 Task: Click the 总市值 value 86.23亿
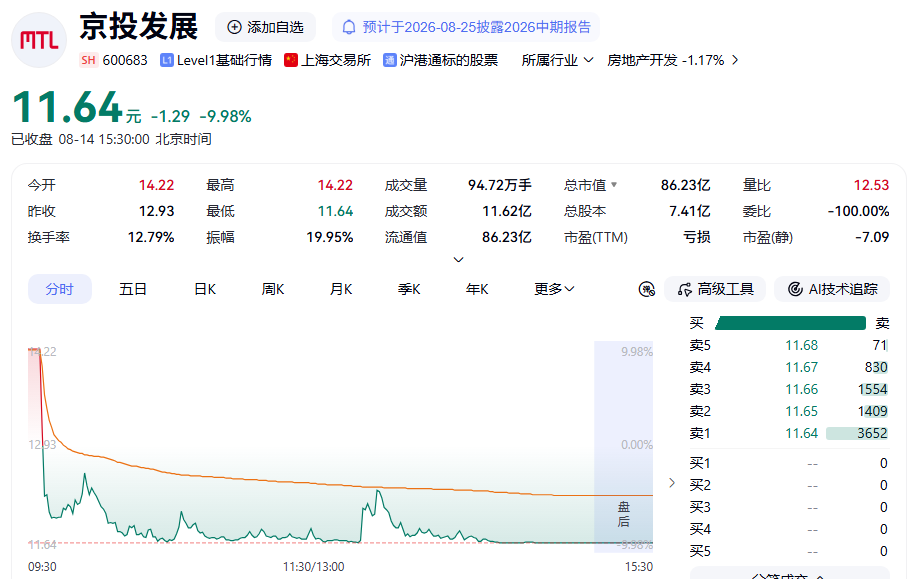(685, 185)
